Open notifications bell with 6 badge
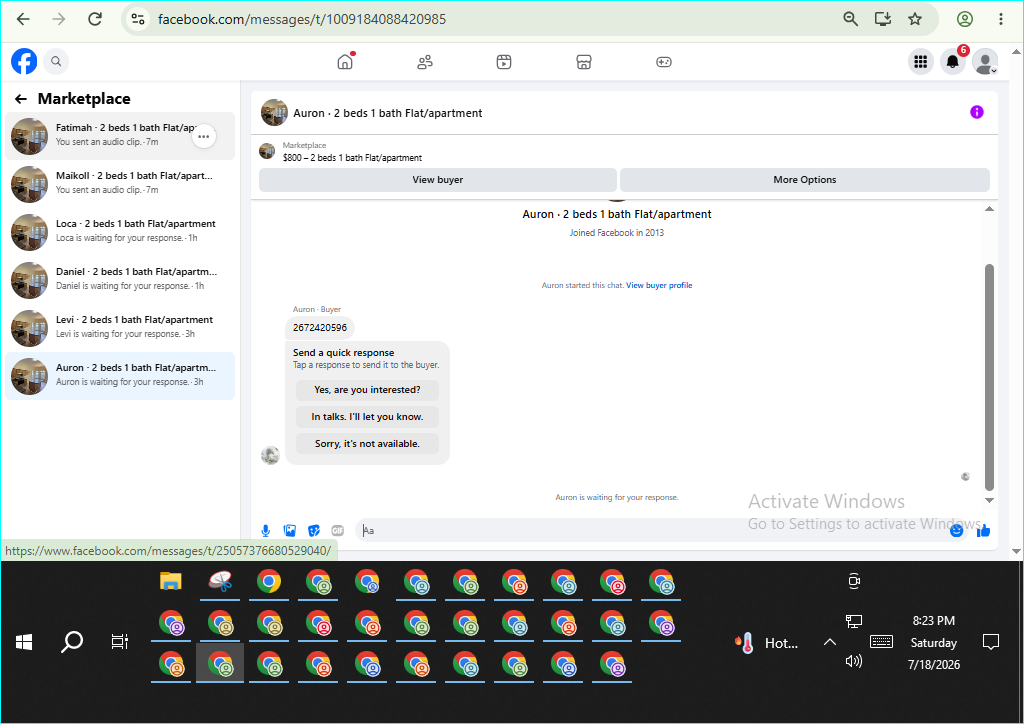 coord(953,62)
